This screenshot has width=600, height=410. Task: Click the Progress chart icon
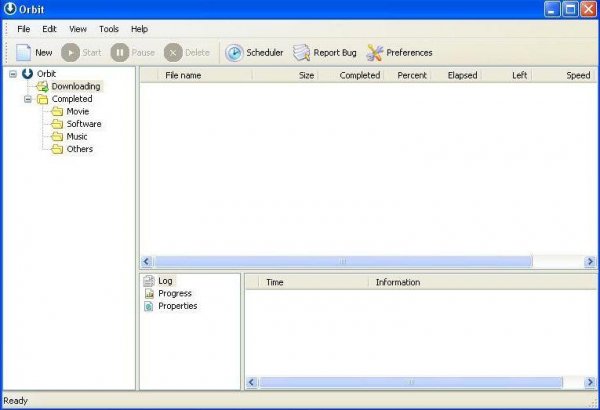pos(149,294)
